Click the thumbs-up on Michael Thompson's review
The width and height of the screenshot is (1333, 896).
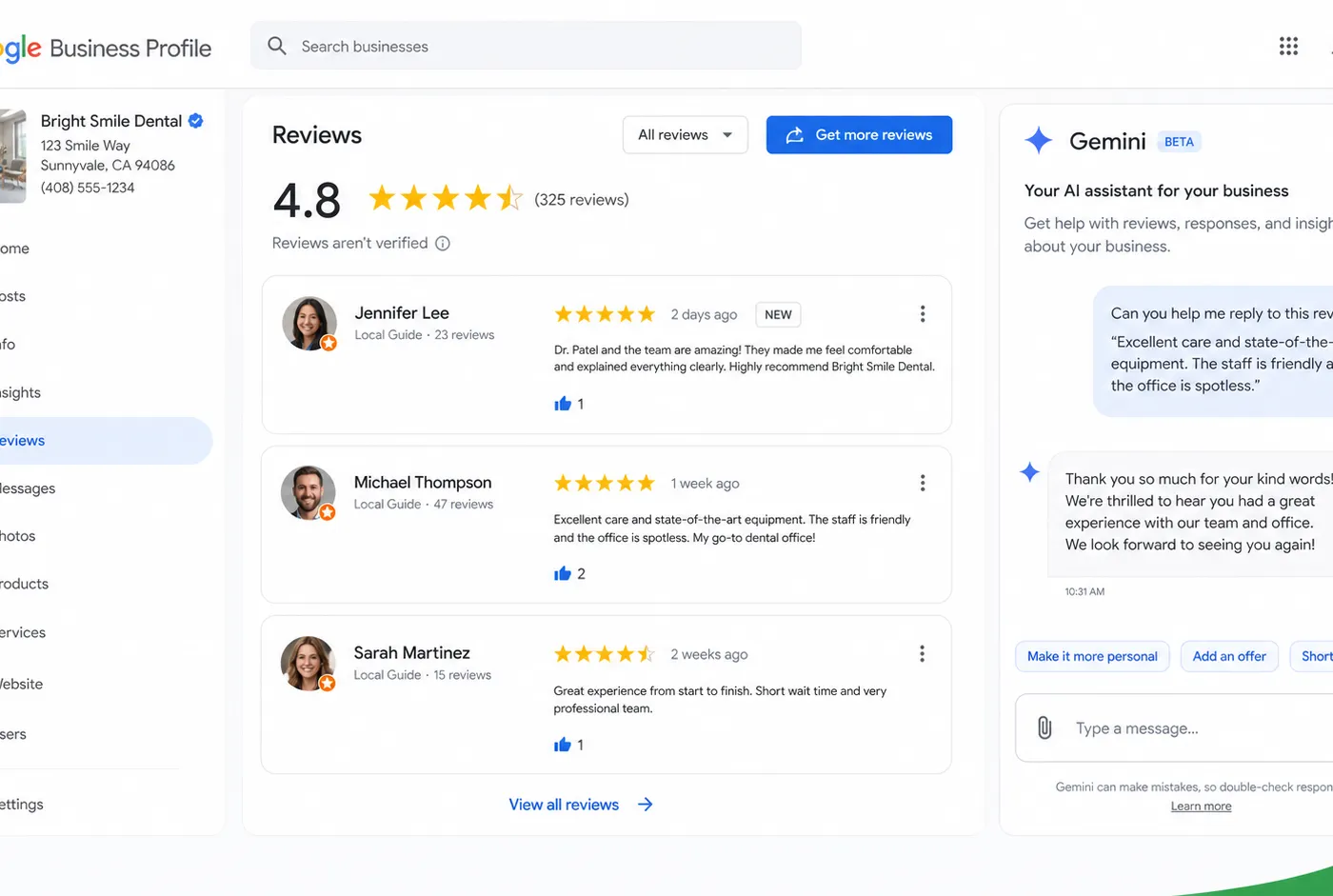point(563,573)
